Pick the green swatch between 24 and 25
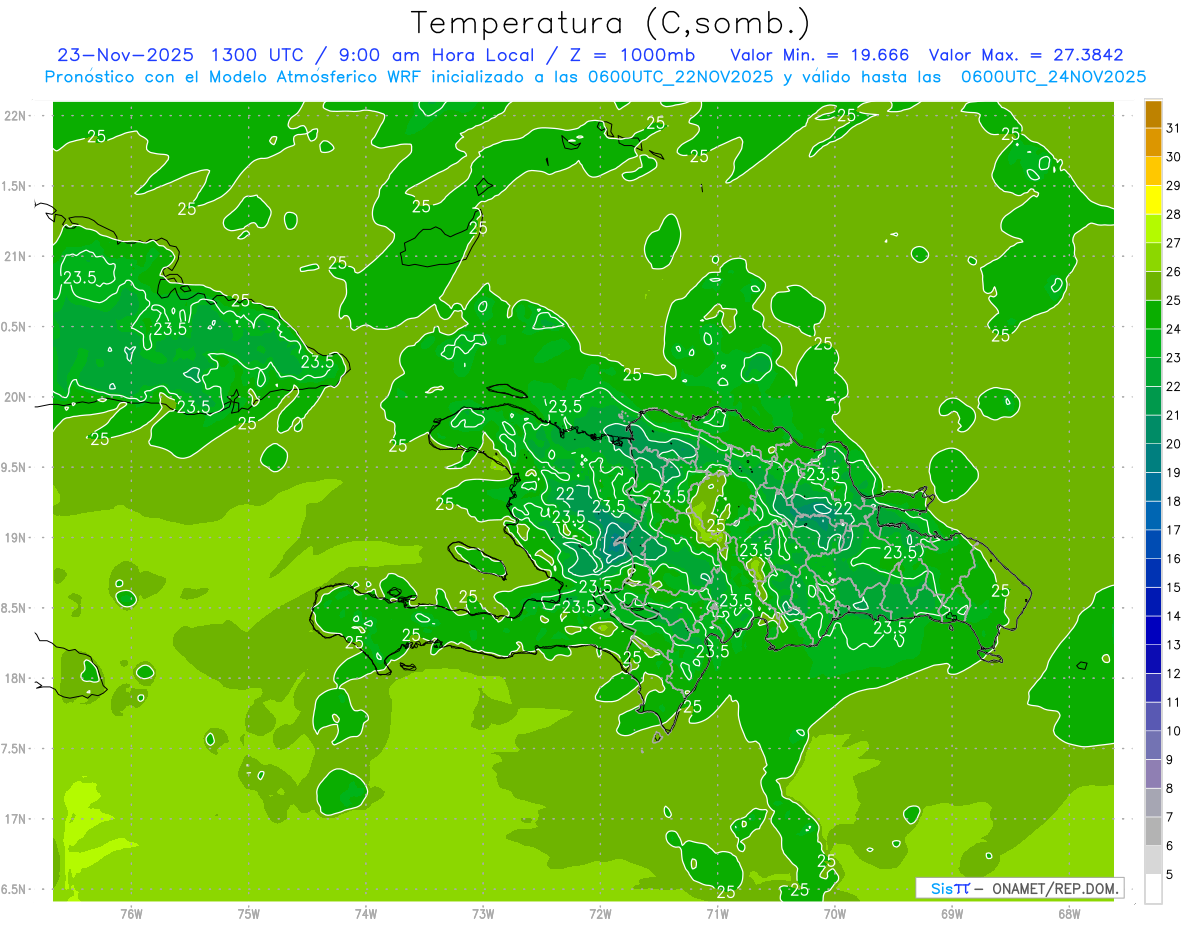Viewport: 1200px width, 927px height. (x=1153, y=315)
